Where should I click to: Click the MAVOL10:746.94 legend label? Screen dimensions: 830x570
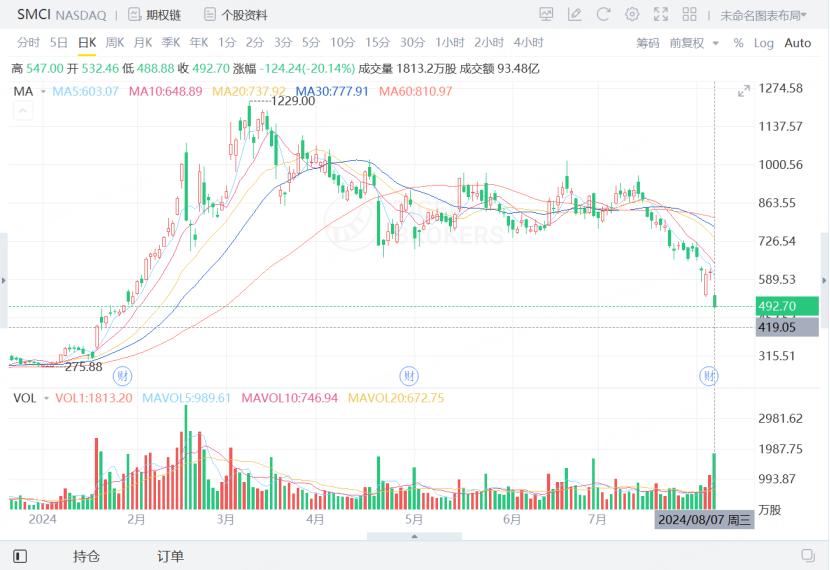(x=290, y=398)
